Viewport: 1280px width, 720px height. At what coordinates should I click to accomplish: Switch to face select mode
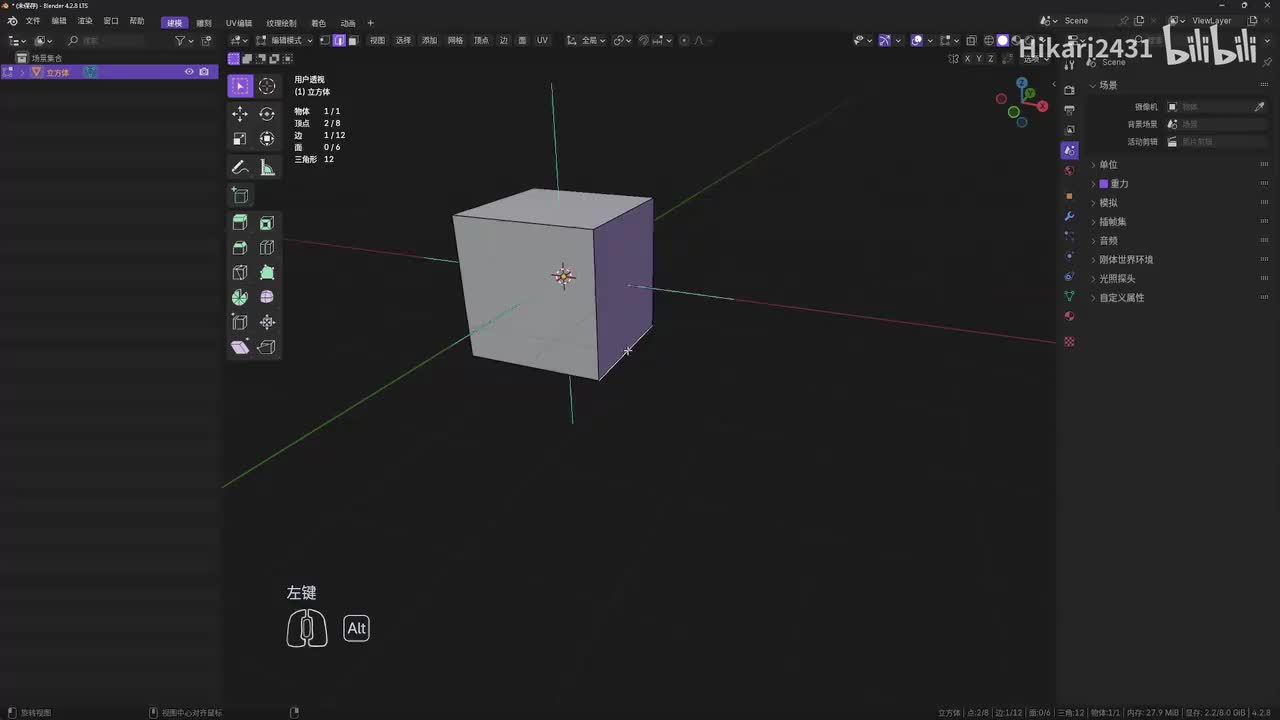(x=353, y=40)
